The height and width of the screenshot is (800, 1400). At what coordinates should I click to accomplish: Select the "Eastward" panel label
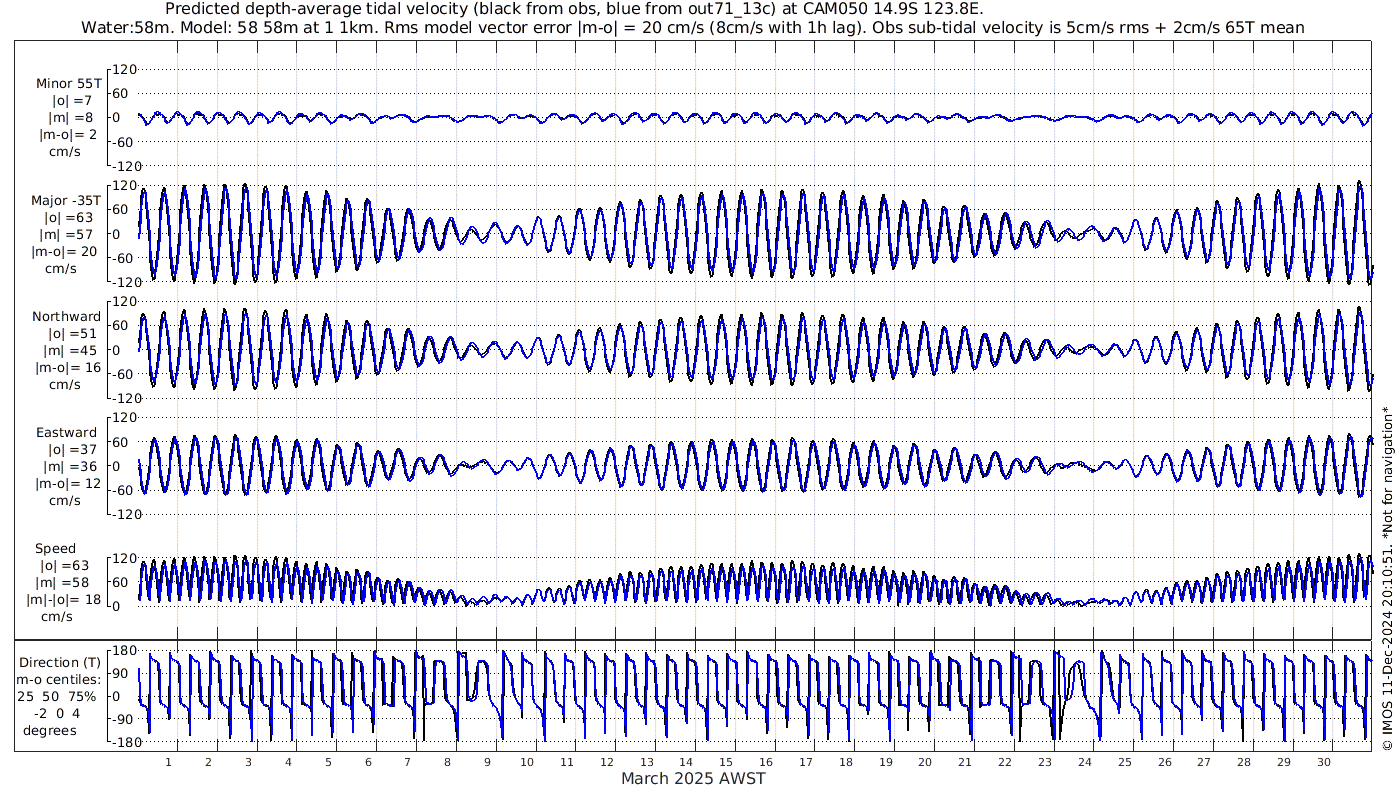click(66, 432)
